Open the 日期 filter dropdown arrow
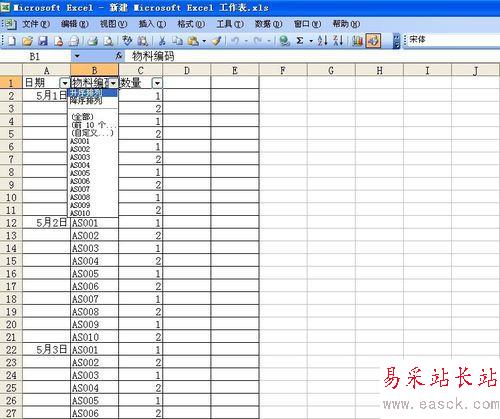This screenshot has width=500, height=419. point(64,83)
